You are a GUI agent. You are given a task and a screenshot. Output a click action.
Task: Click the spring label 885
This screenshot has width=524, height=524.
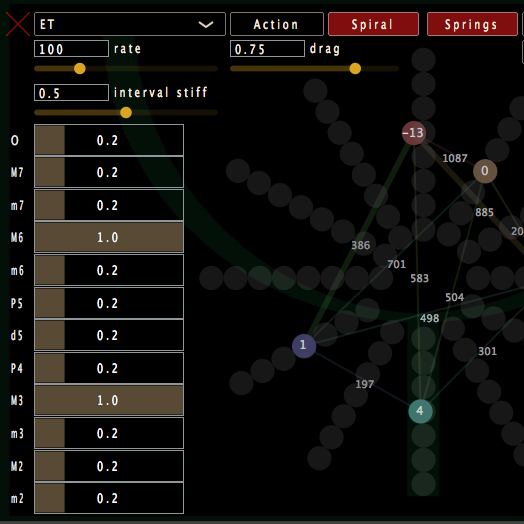coord(484,212)
